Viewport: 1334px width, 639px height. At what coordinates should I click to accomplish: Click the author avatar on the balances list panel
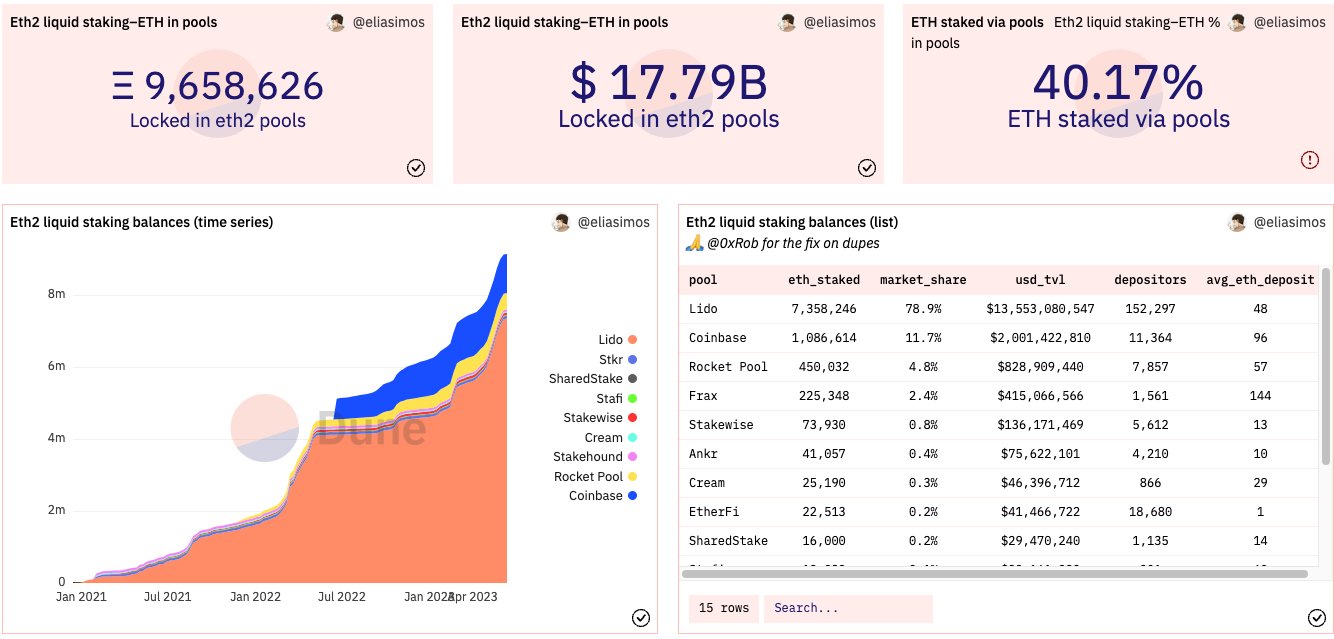[1238, 222]
